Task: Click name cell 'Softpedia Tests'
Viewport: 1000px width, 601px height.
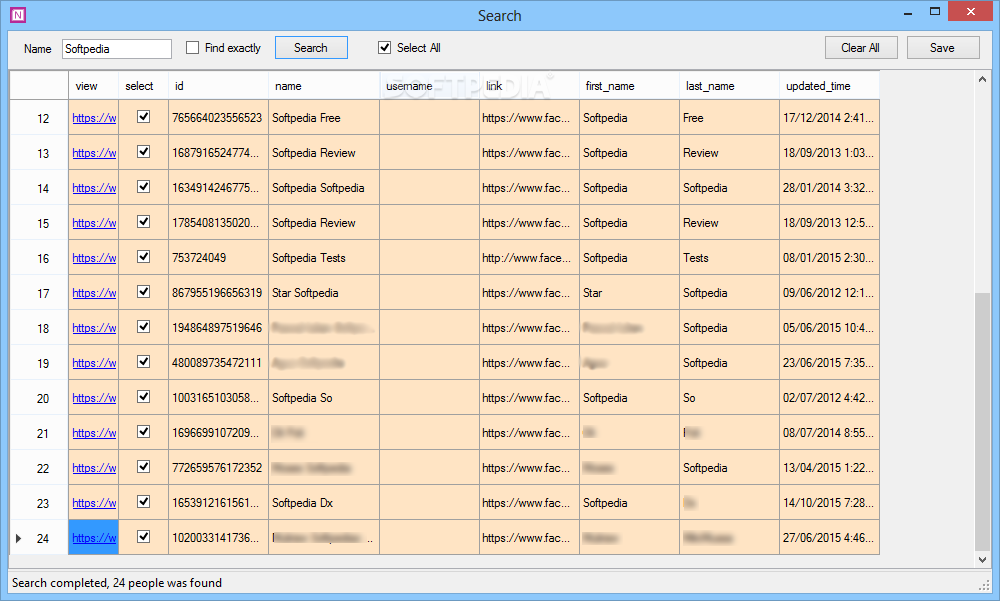Action: point(324,258)
